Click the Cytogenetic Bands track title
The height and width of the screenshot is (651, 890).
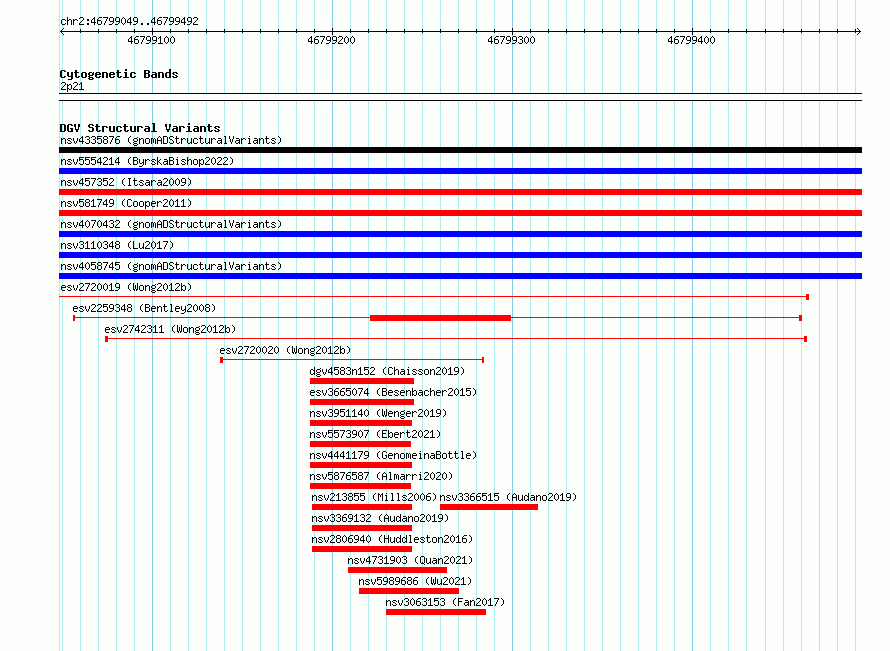[119, 74]
